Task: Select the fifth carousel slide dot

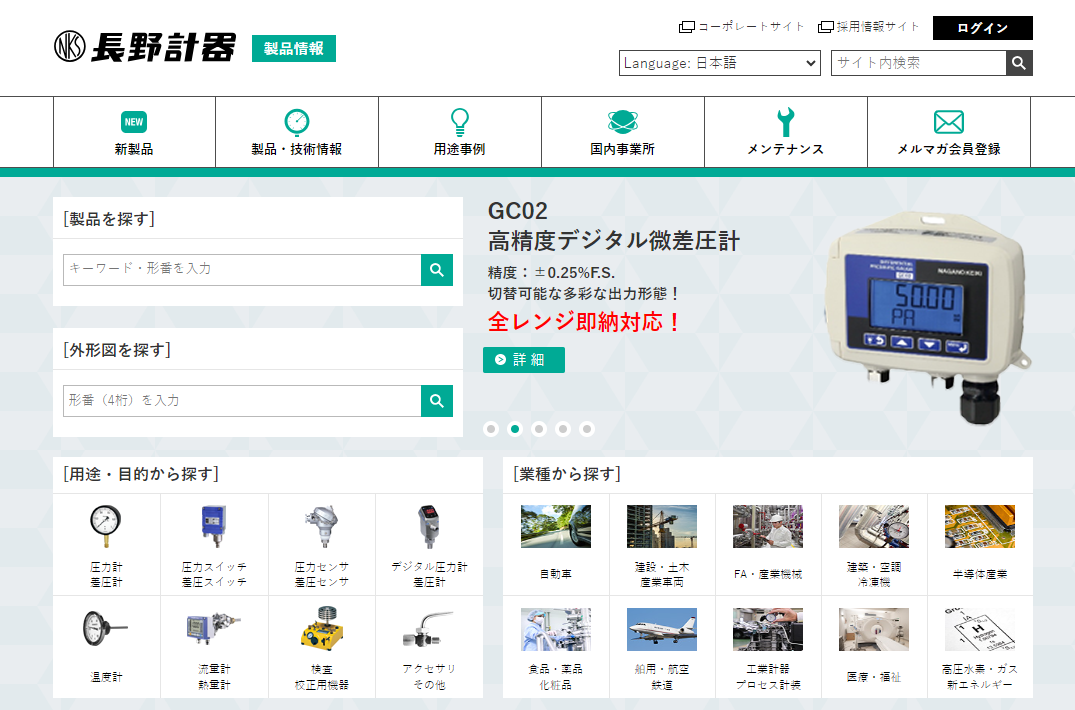Action: (x=587, y=429)
